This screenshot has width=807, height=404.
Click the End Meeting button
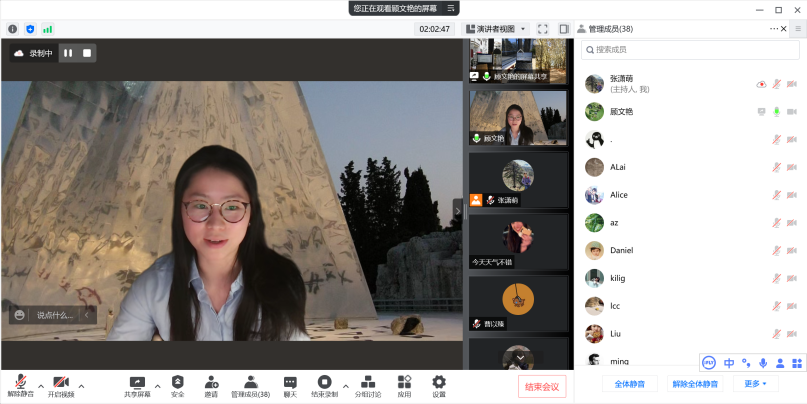[x=542, y=387]
